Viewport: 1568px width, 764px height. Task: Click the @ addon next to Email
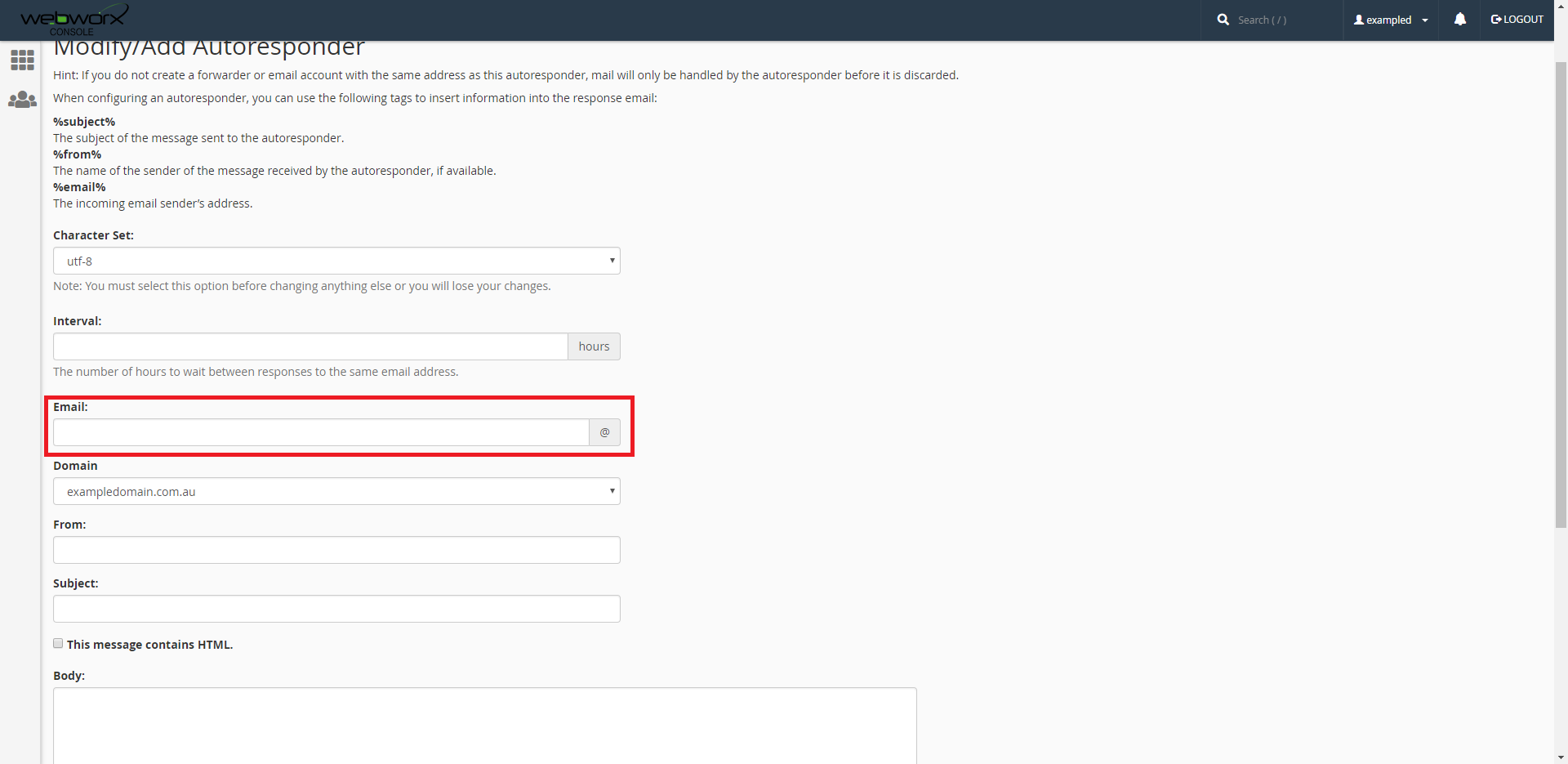[x=604, y=432]
